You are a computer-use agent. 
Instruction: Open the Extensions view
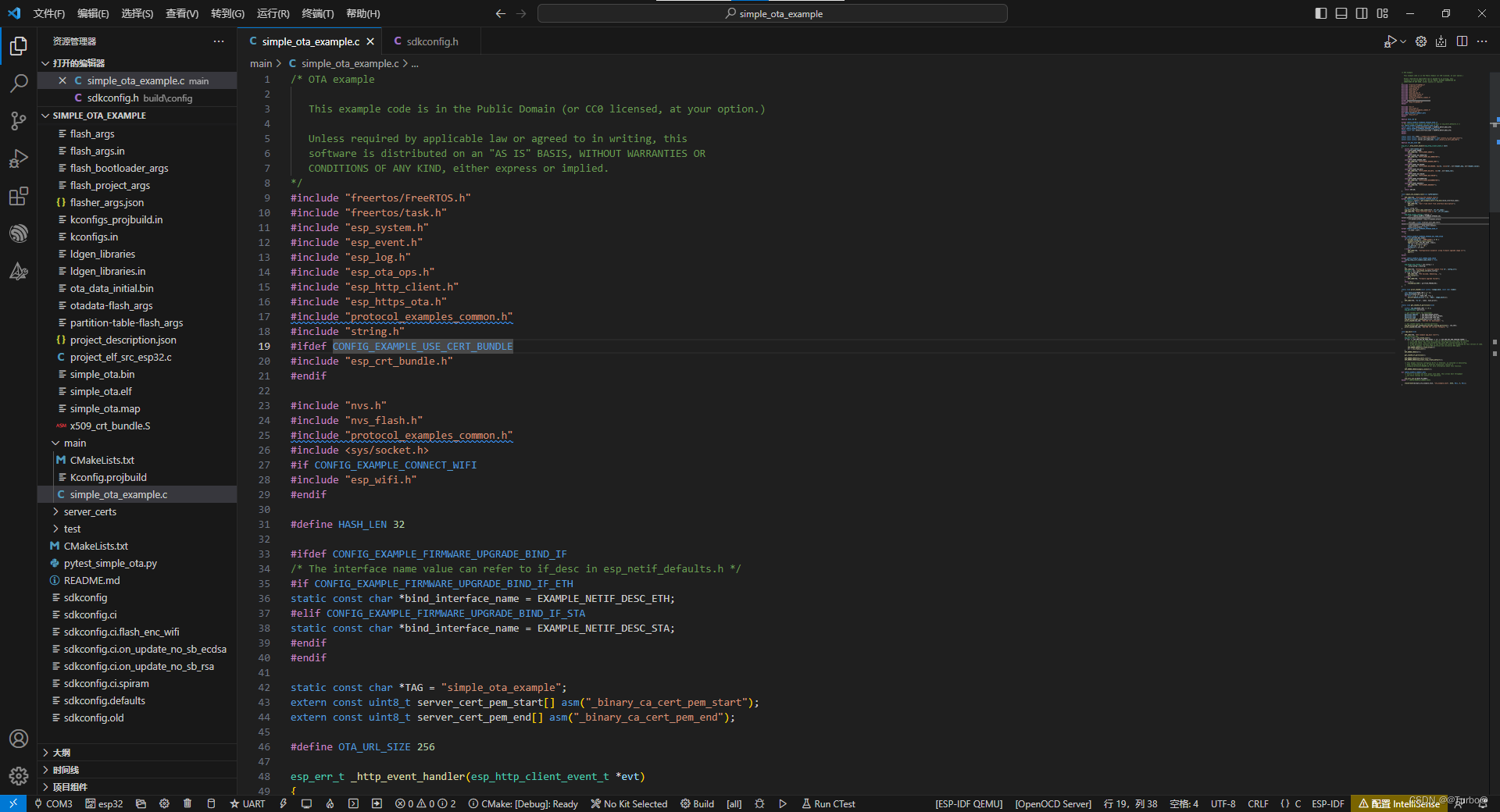pyautogui.click(x=19, y=196)
